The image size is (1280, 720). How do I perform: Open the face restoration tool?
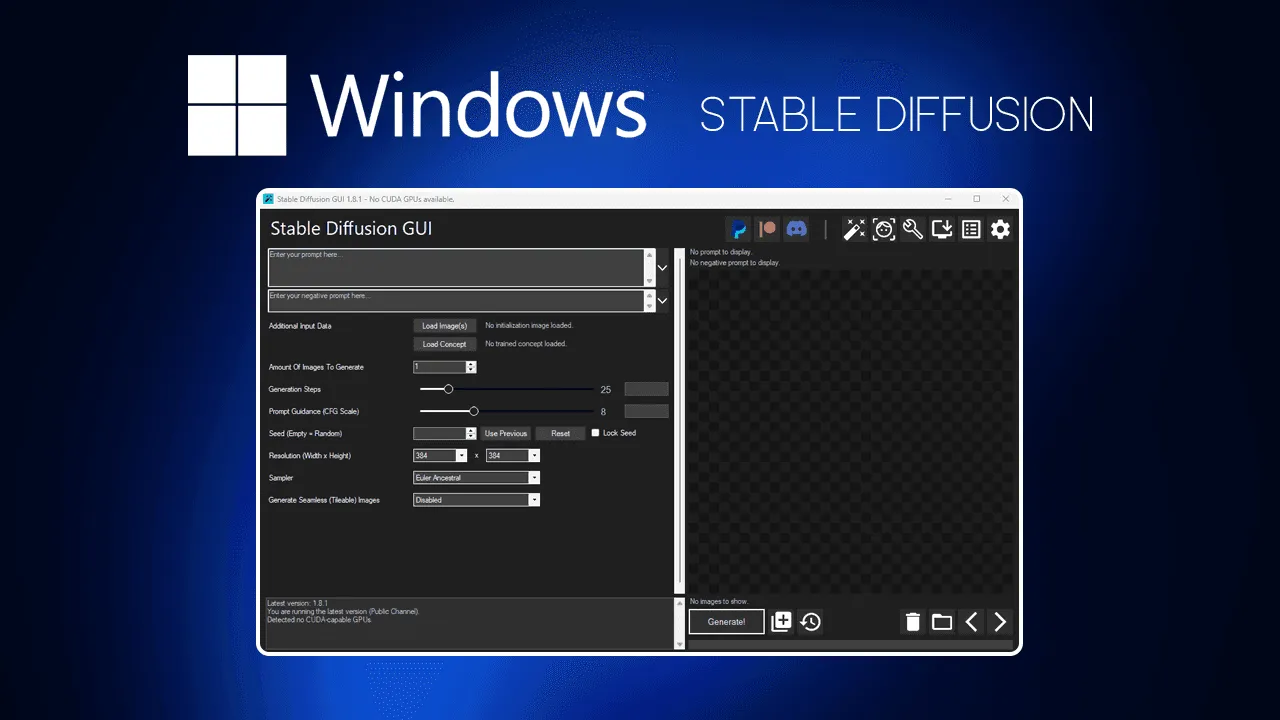(x=884, y=229)
